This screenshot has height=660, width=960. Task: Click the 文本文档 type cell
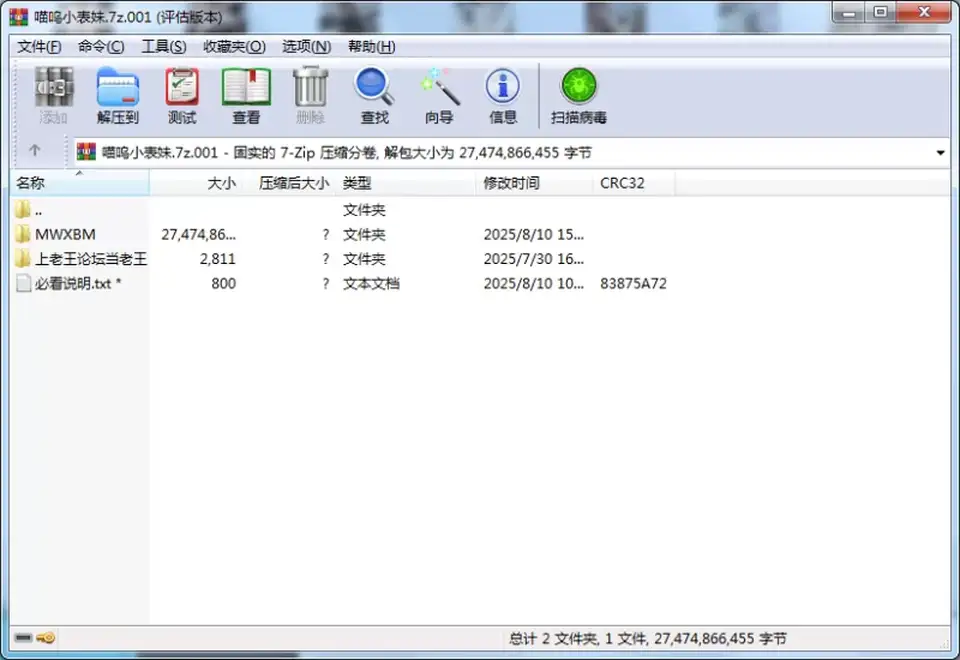coord(371,283)
